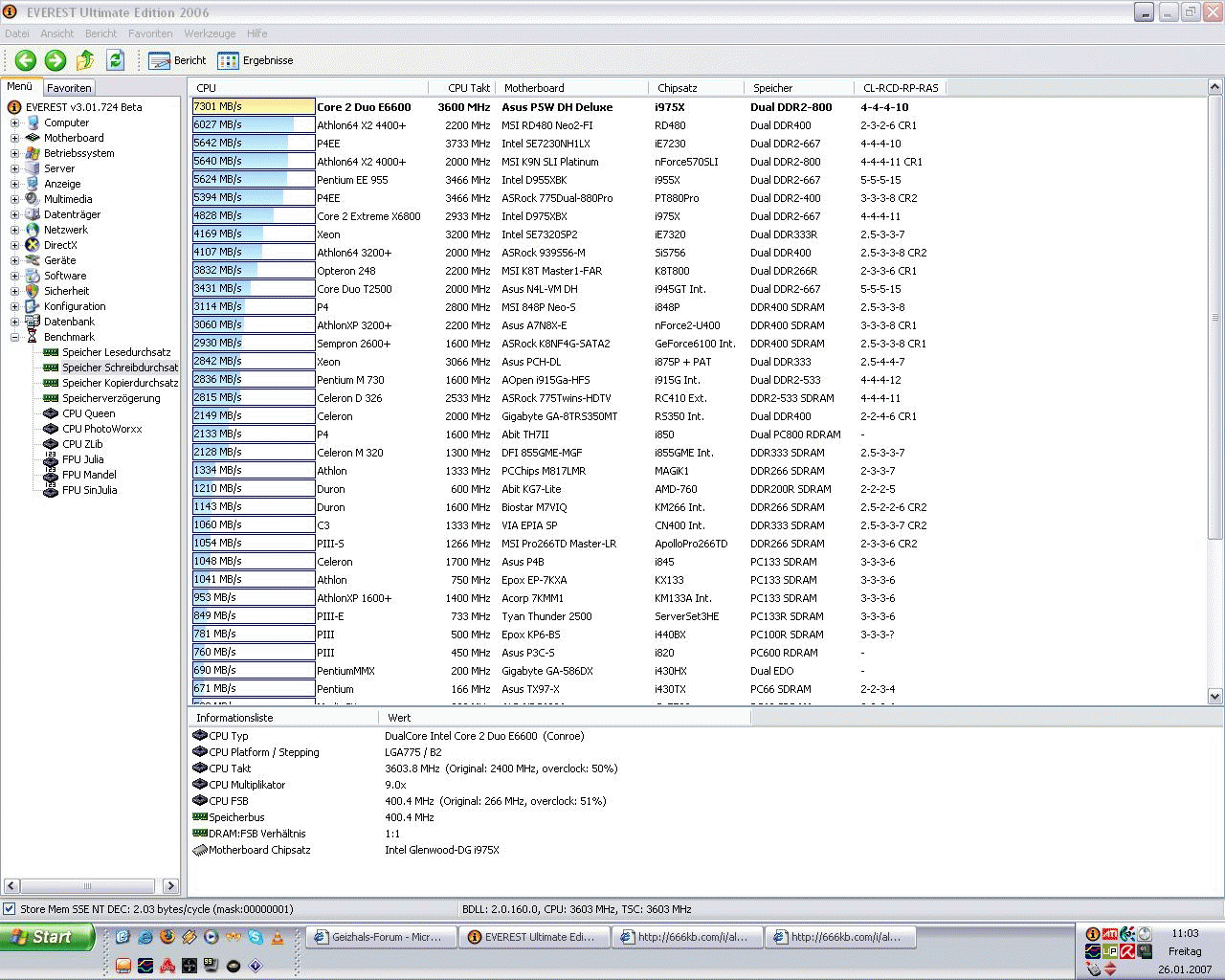Select the Konfiguration tree icon
Screen dimensions: 1225x980
point(33,306)
